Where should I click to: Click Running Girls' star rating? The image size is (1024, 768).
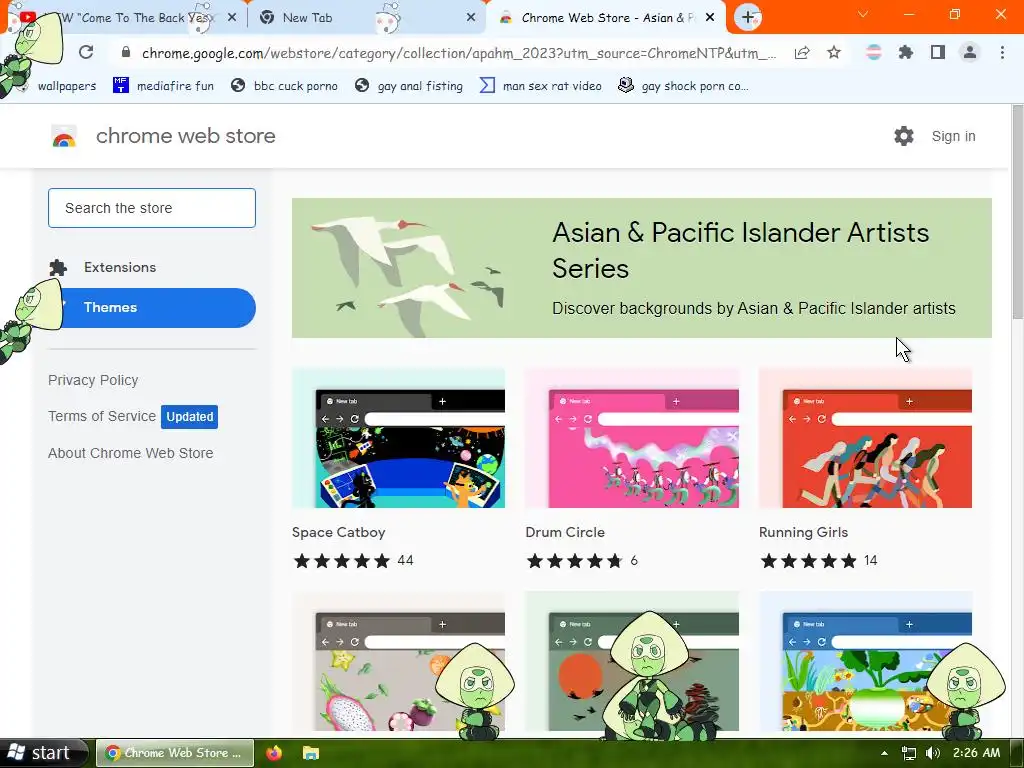tap(808, 561)
